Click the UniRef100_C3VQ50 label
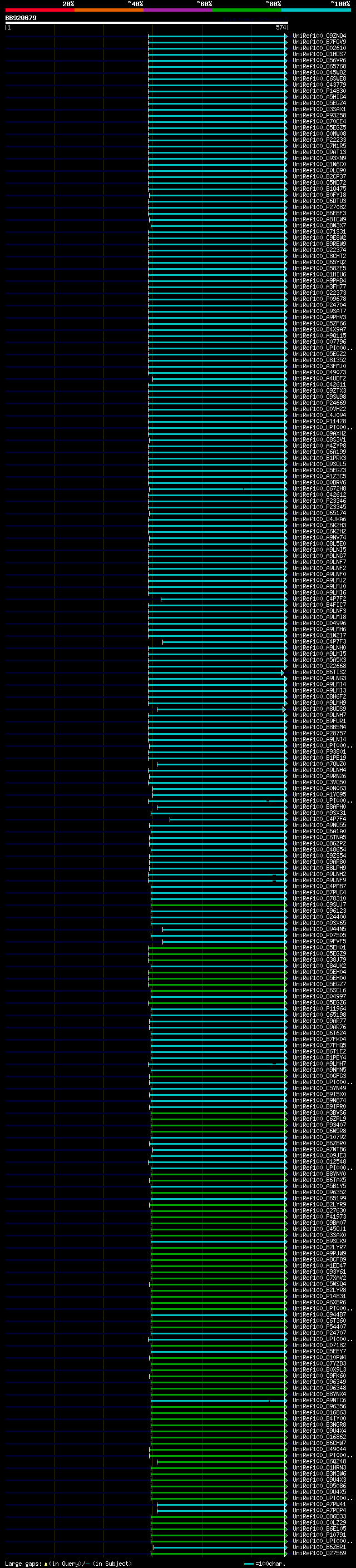 pyautogui.click(x=319, y=781)
